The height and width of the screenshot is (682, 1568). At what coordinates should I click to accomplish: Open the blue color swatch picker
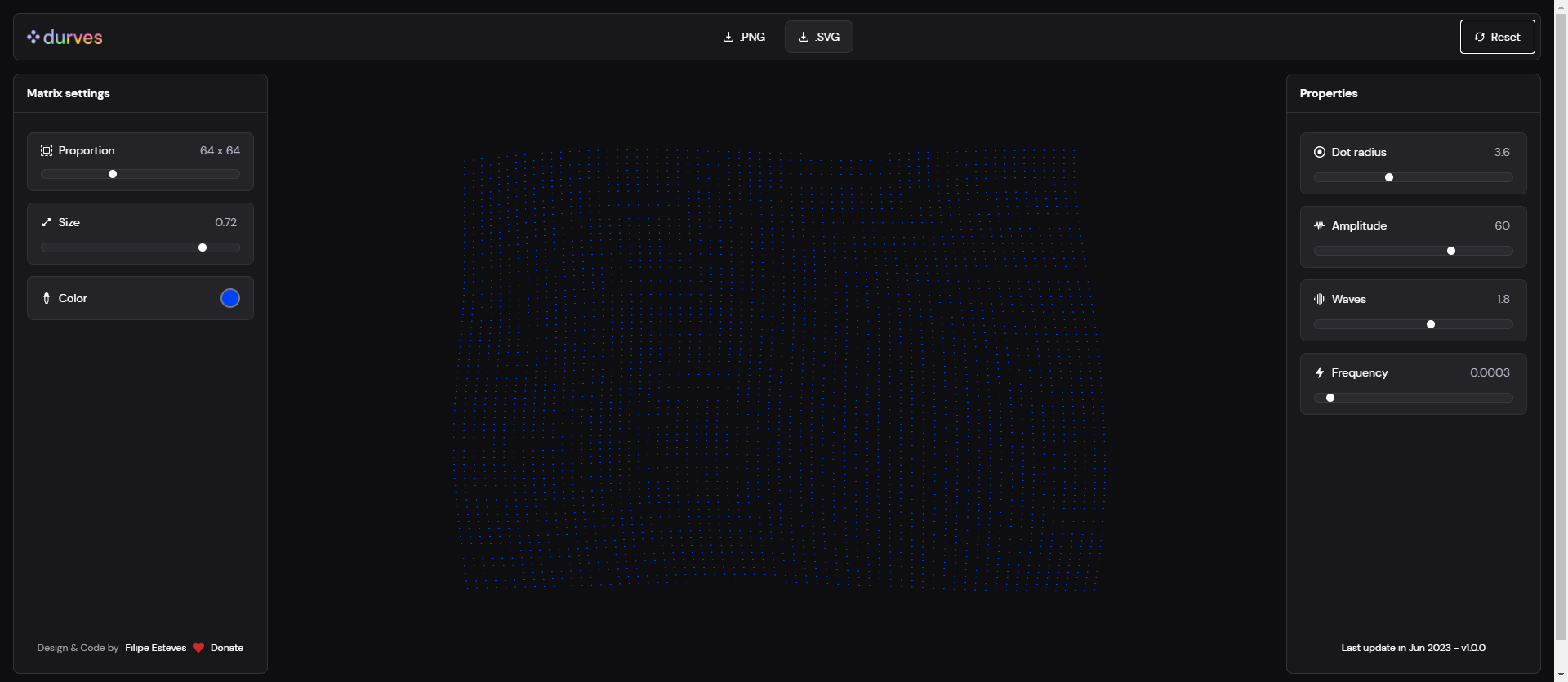pyautogui.click(x=230, y=298)
